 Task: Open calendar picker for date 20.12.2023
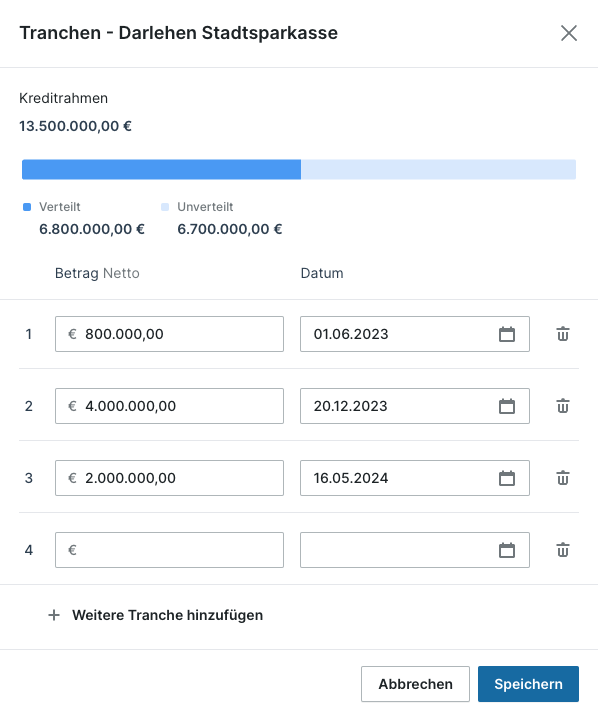coord(507,406)
